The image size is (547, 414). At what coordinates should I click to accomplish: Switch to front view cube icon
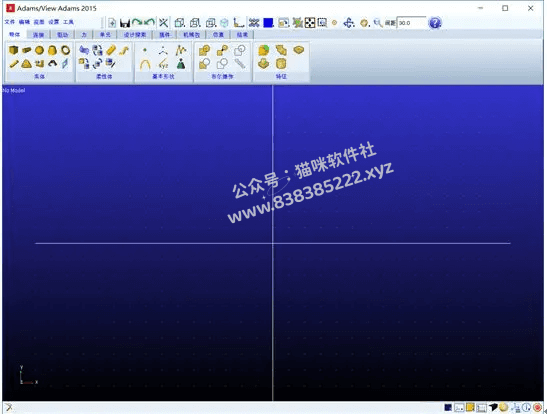click(x=180, y=23)
